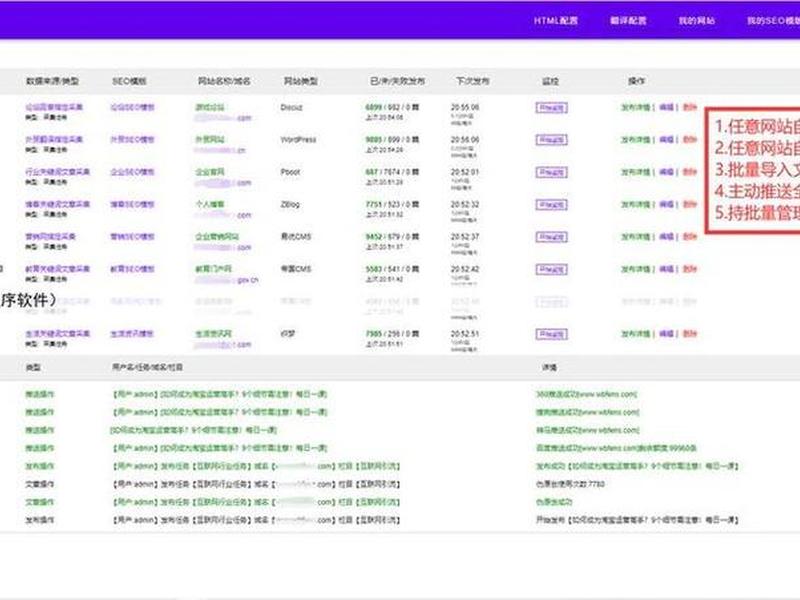
Task: Select the 360推送成功 log detail
Action: coord(586,394)
